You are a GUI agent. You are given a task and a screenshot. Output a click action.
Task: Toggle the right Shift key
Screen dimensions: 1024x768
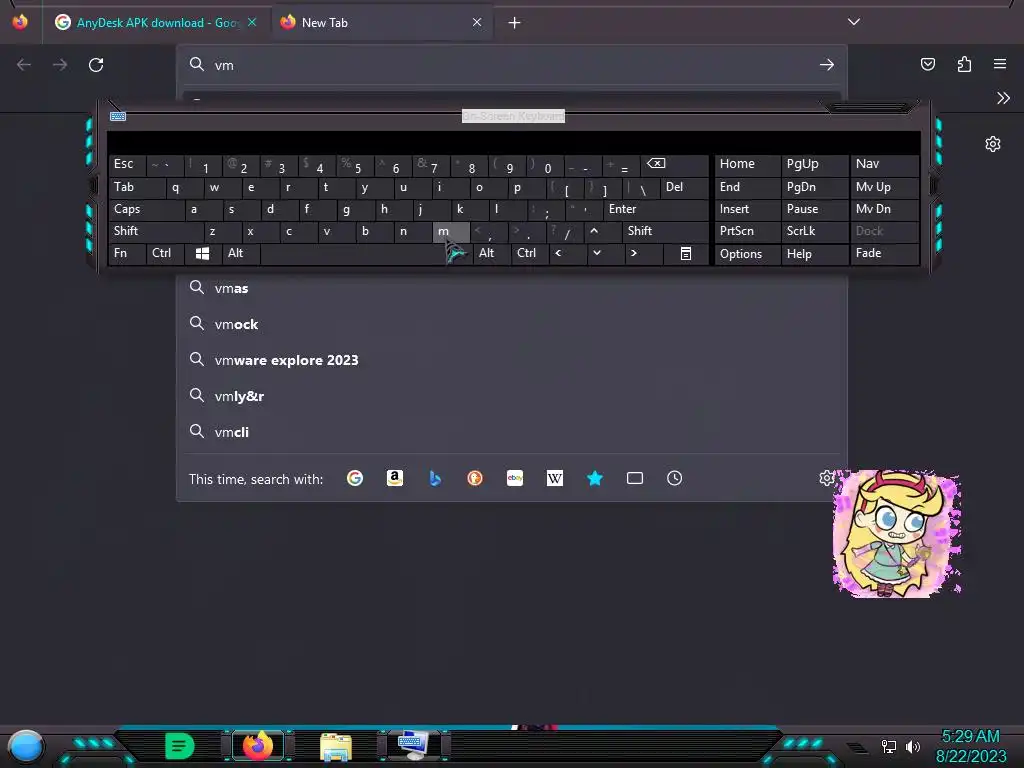664,231
